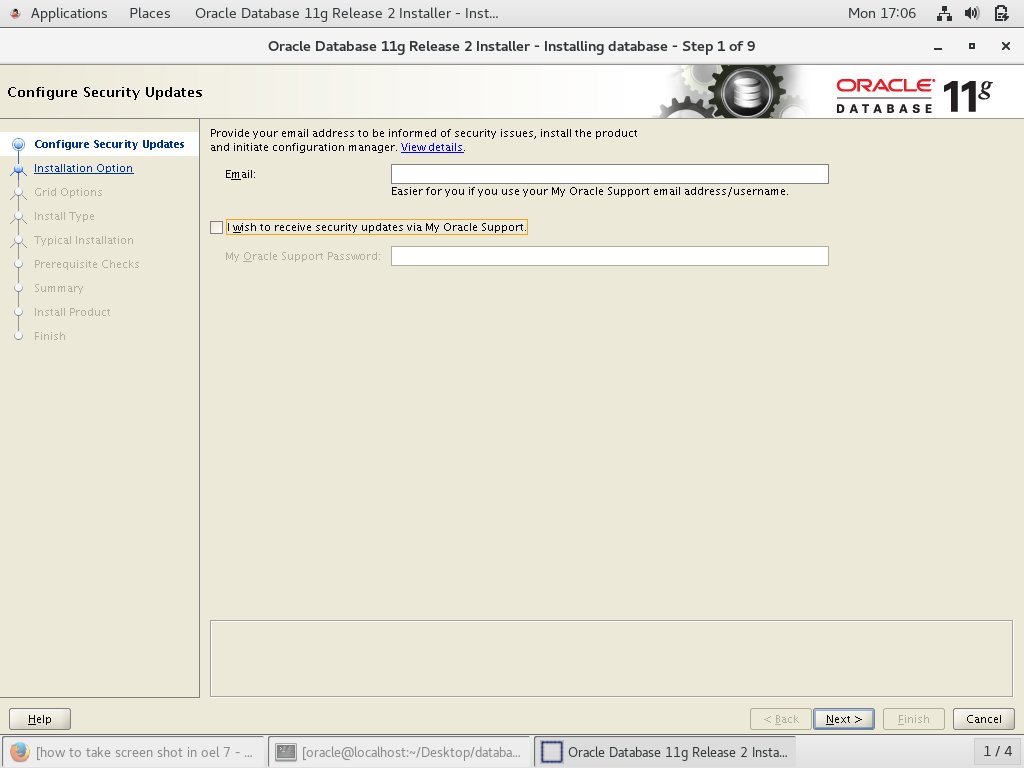Viewport: 1024px width, 768px height.
Task: Switch to oracle@localhost terminal window
Action: (399, 752)
